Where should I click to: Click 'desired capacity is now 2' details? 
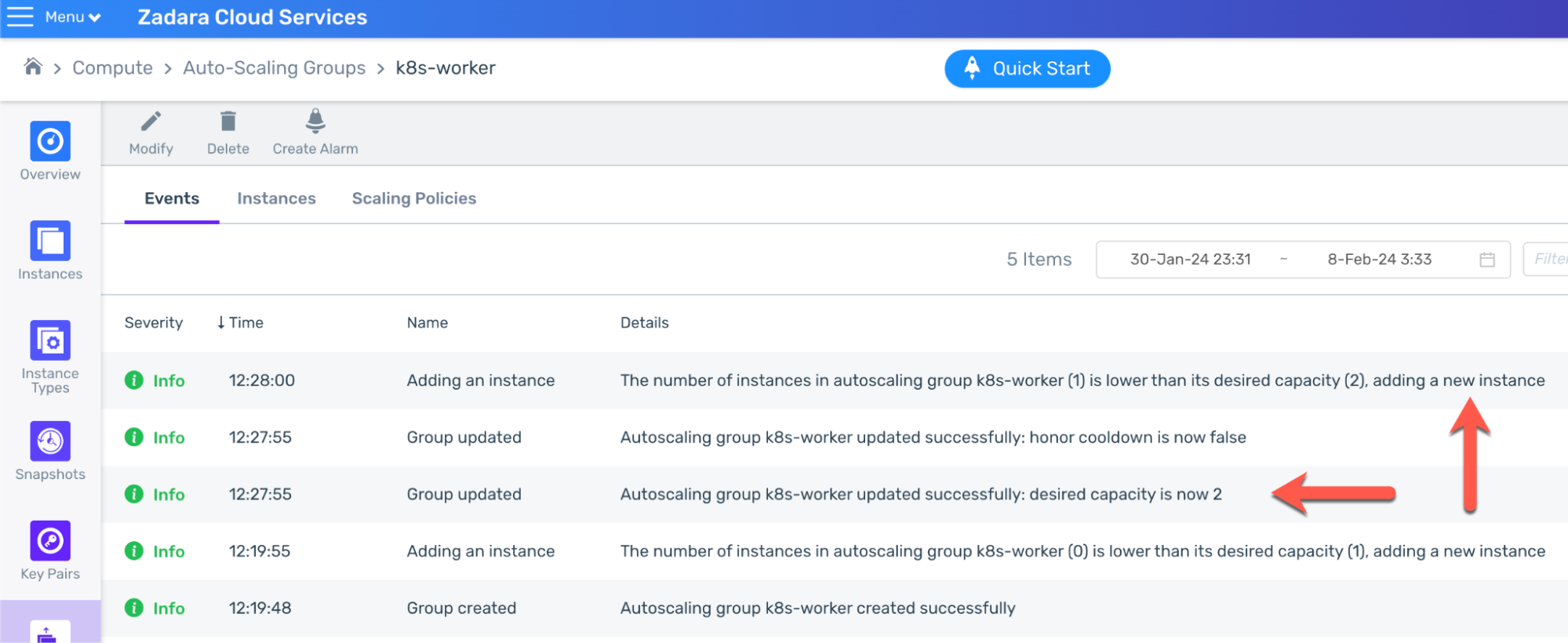point(921,495)
